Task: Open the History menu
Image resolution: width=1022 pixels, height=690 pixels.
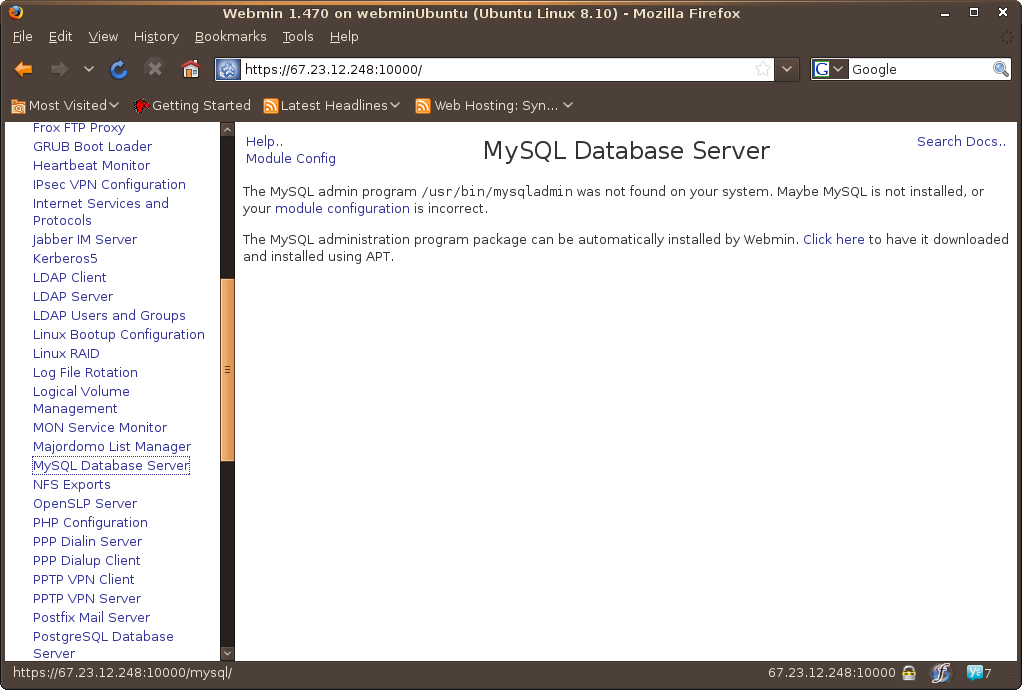Action: click(156, 36)
